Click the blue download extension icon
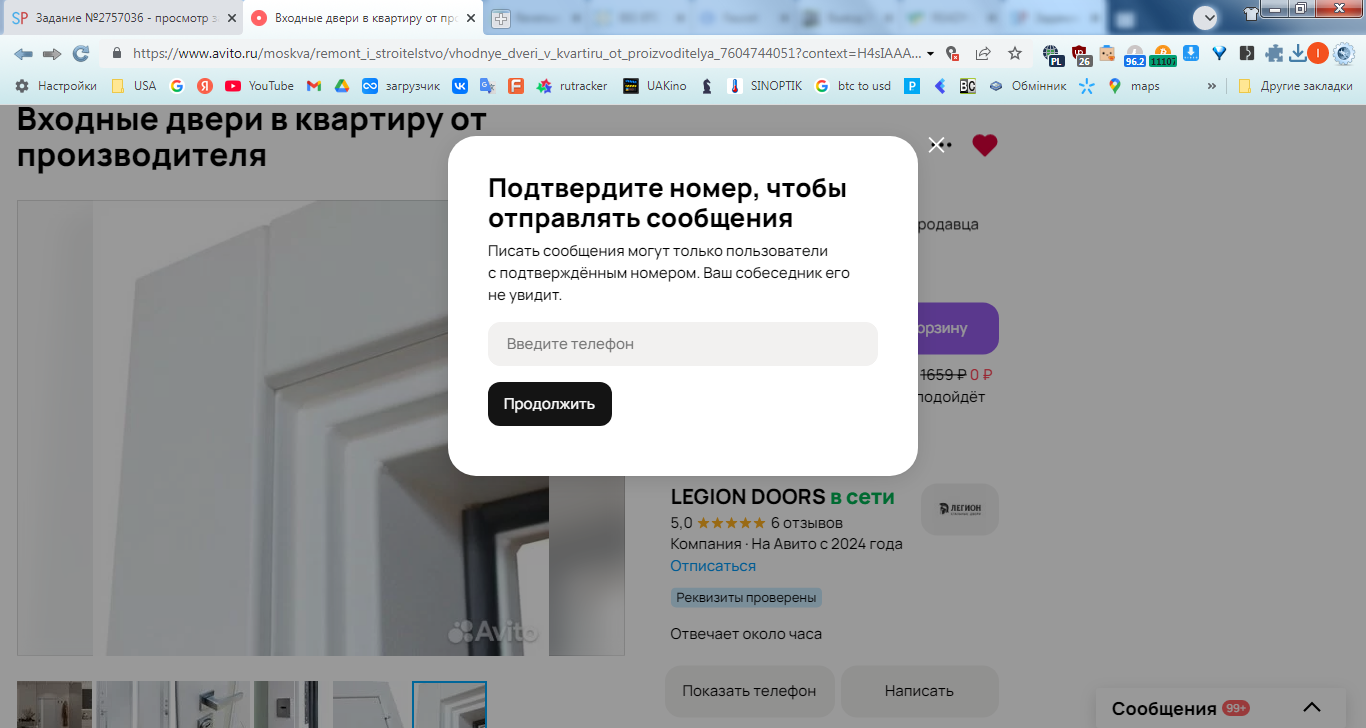 pos(1192,54)
